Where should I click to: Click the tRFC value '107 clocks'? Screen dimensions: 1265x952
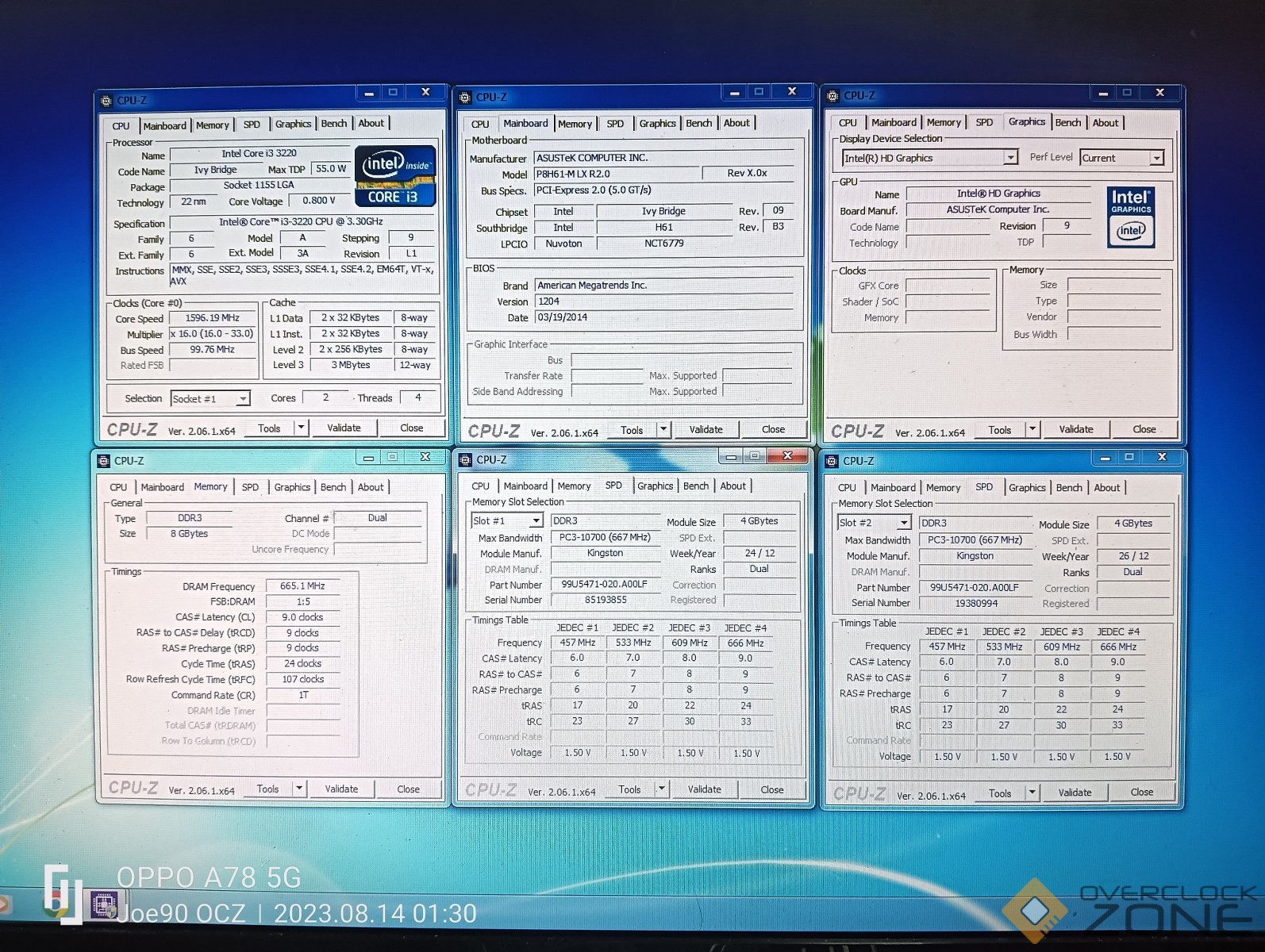point(302,679)
